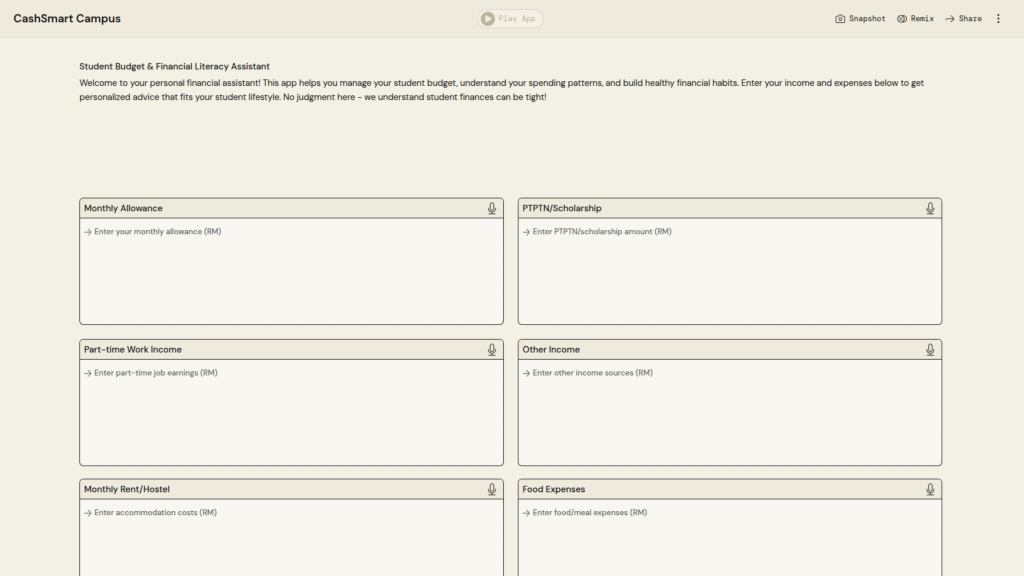Start voice entry for Food Expenses
1024x576 pixels.
tap(930, 489)
